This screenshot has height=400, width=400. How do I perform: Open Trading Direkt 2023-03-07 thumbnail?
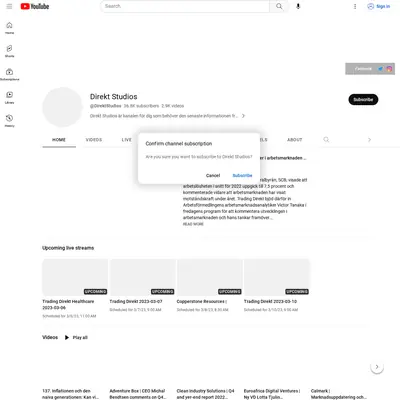142,277
